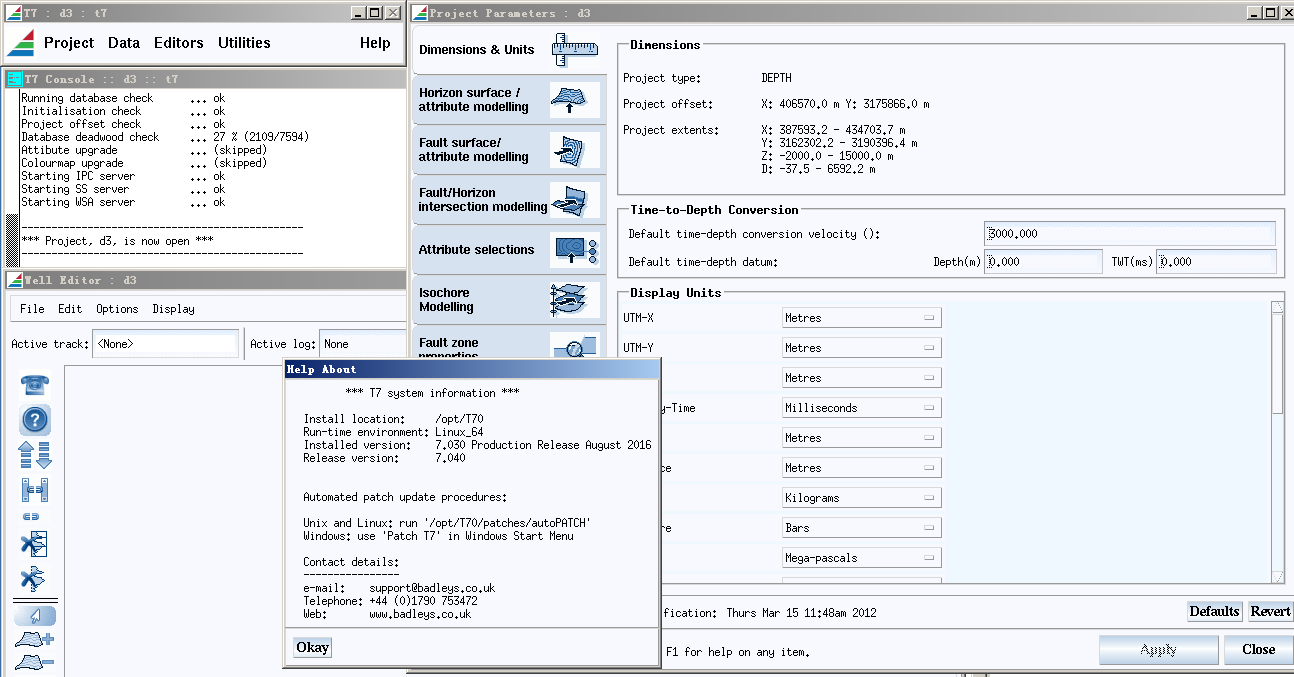Viewport: 1294px width, 677px height.
Task: Open the Well Editor Options menu
Action: coord(117,309)
